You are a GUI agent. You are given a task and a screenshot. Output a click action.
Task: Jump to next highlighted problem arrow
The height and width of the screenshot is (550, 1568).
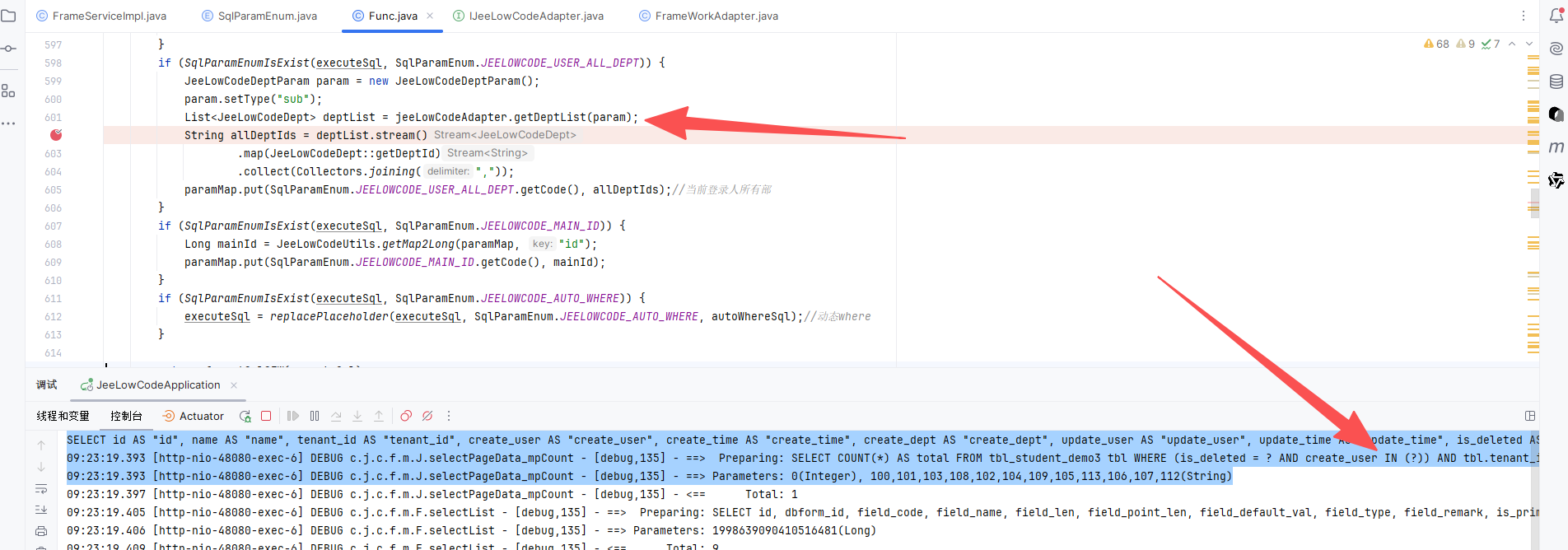tap(1529, 44)
